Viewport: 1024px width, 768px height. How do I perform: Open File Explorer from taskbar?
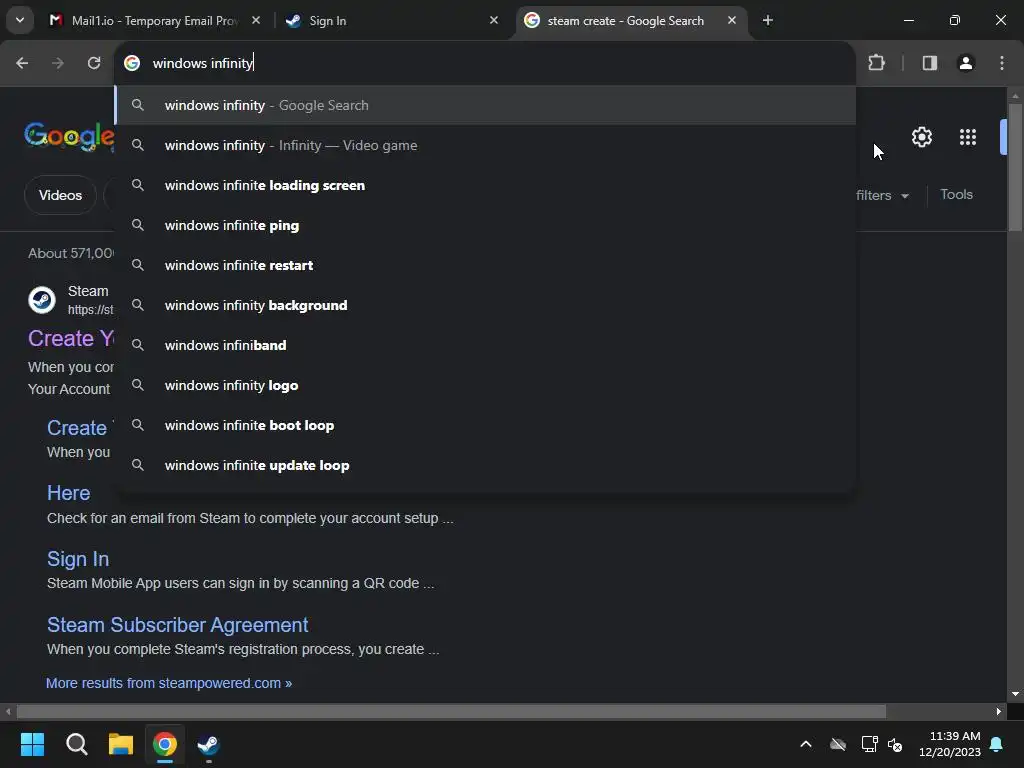121,744
